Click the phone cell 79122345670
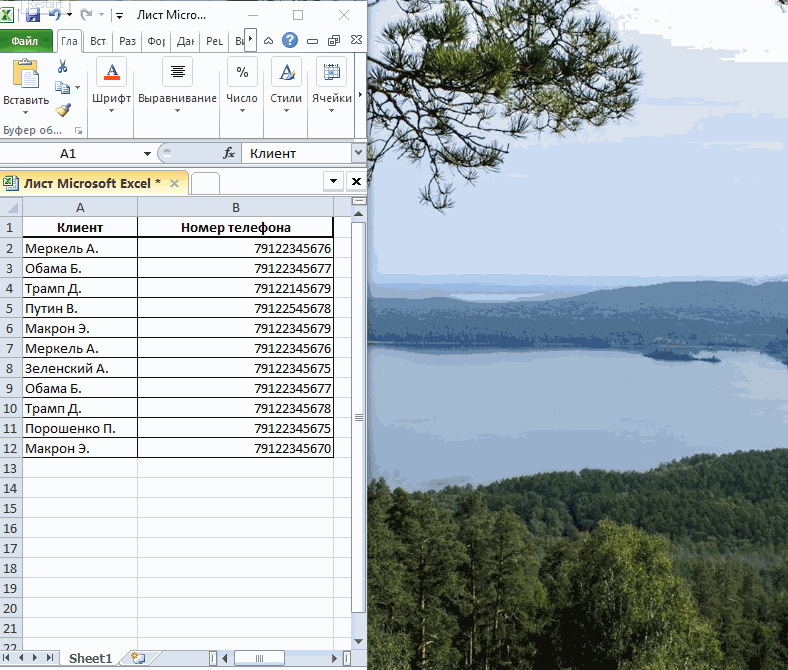This screenshot has width=788, height=670. 236,448
